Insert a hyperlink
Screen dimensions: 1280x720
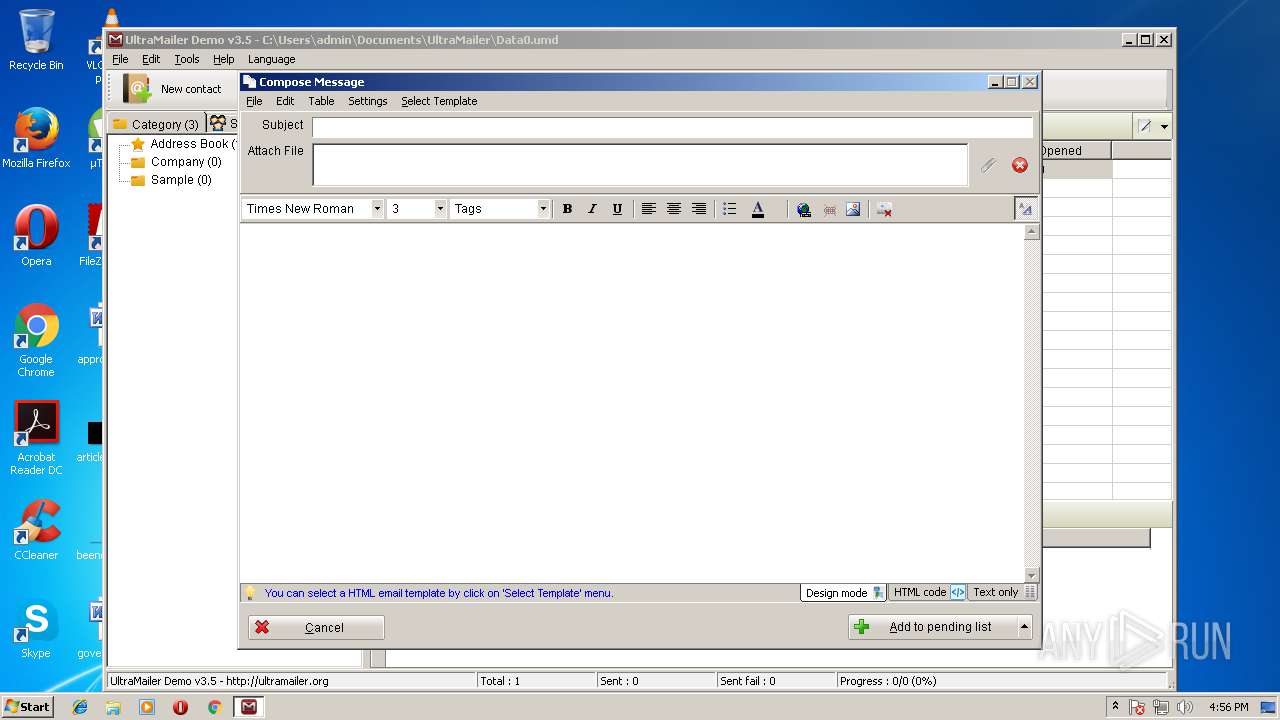point(804,209)
